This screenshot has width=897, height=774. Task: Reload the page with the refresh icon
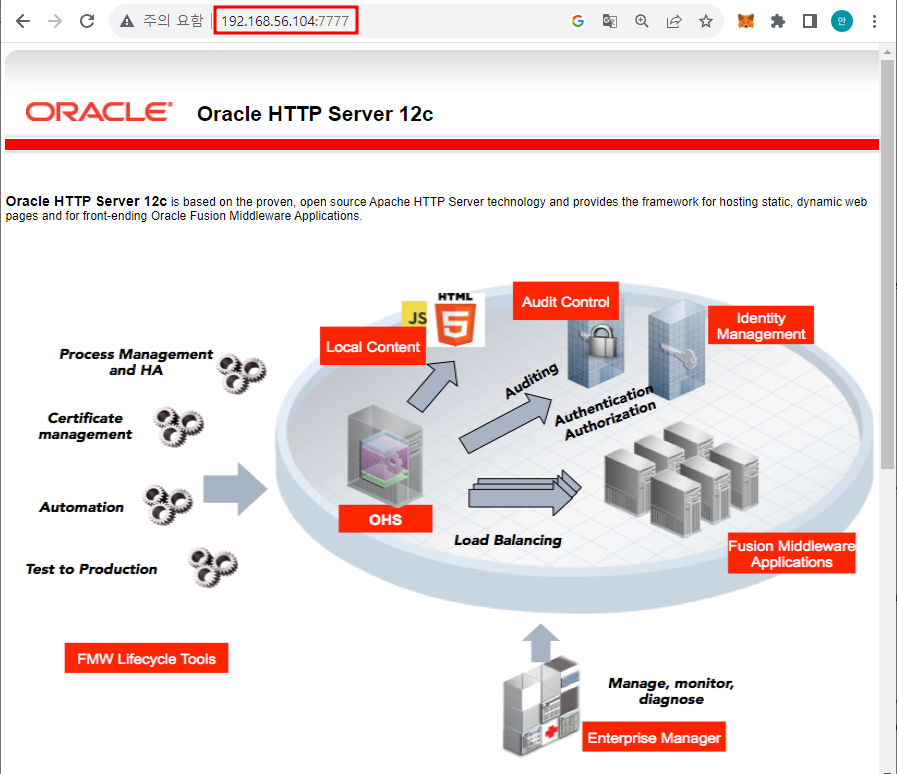coord(87,21)
